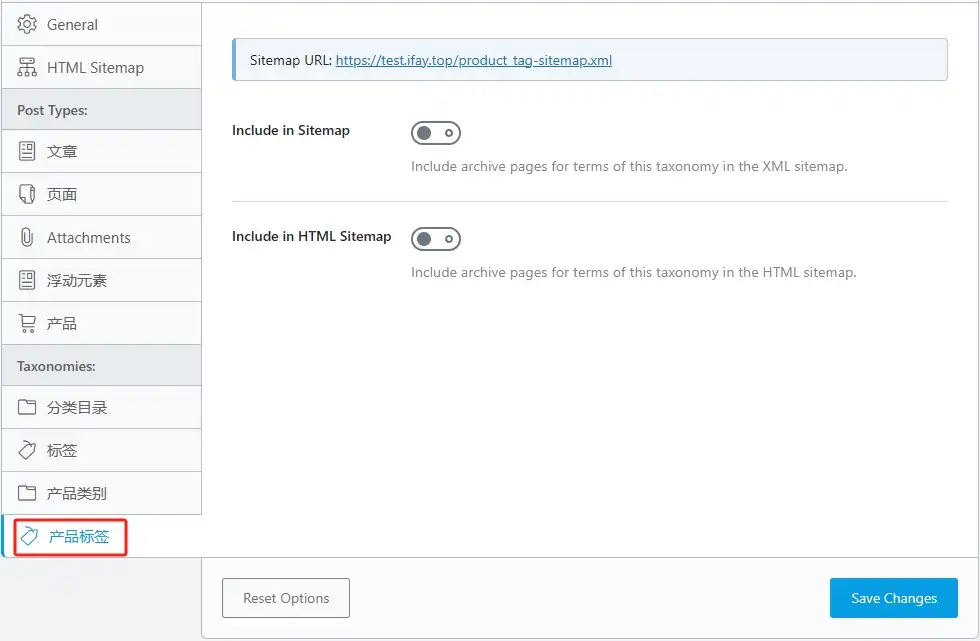Click the General gear icon
This screenshot has height=641, width=980.
click(27, 24)
